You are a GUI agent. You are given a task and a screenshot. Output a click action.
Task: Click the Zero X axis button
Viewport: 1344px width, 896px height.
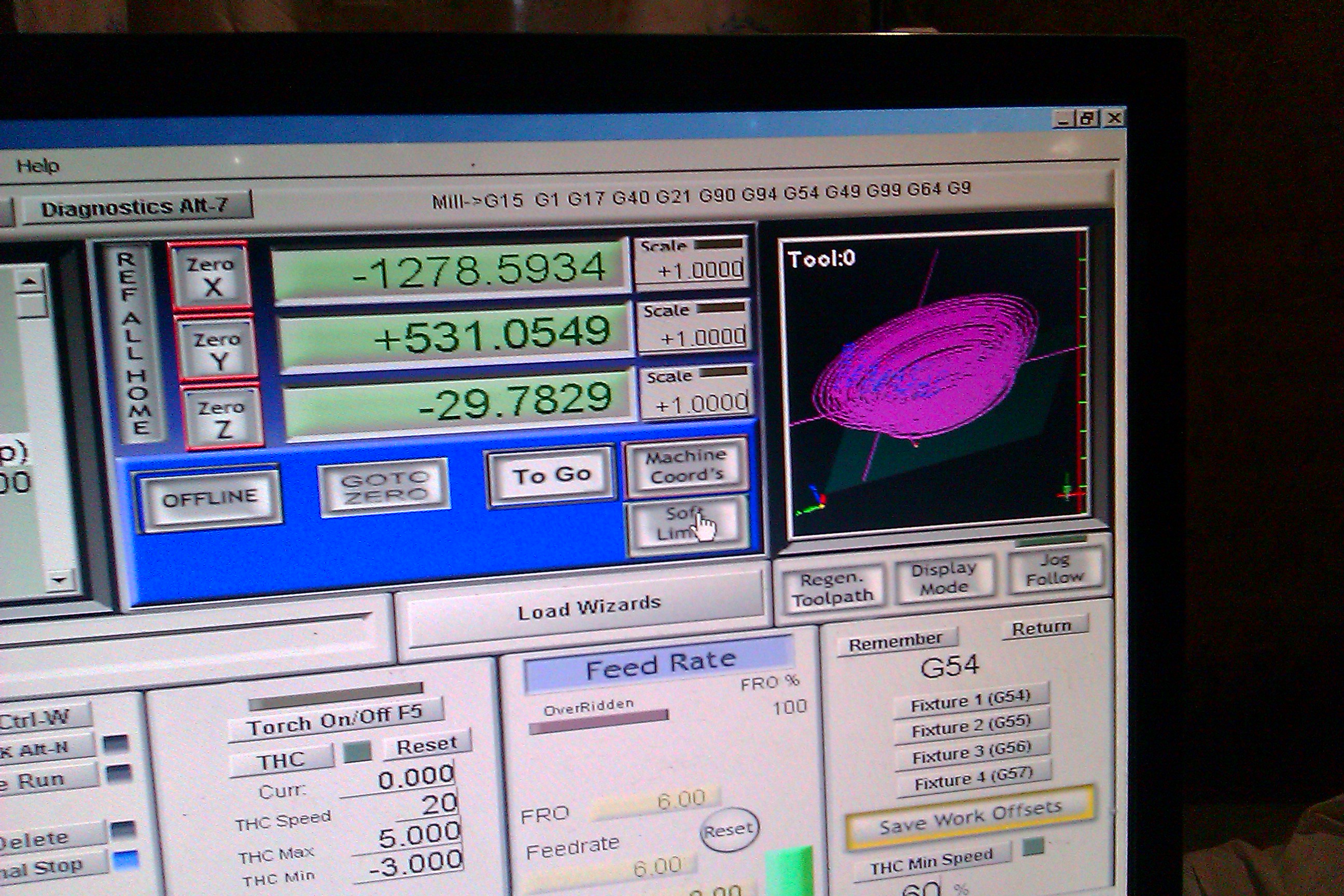[x=212, y=276]
